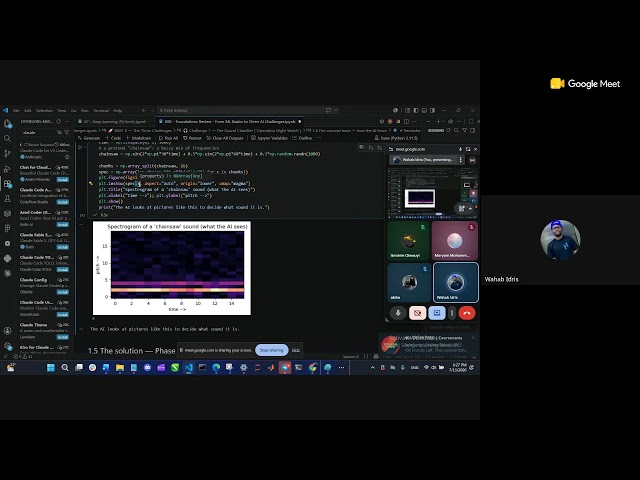Screen dimensions: 640x480
Task: Open shared screen preview in Meet window
Action: pos(432,192)
